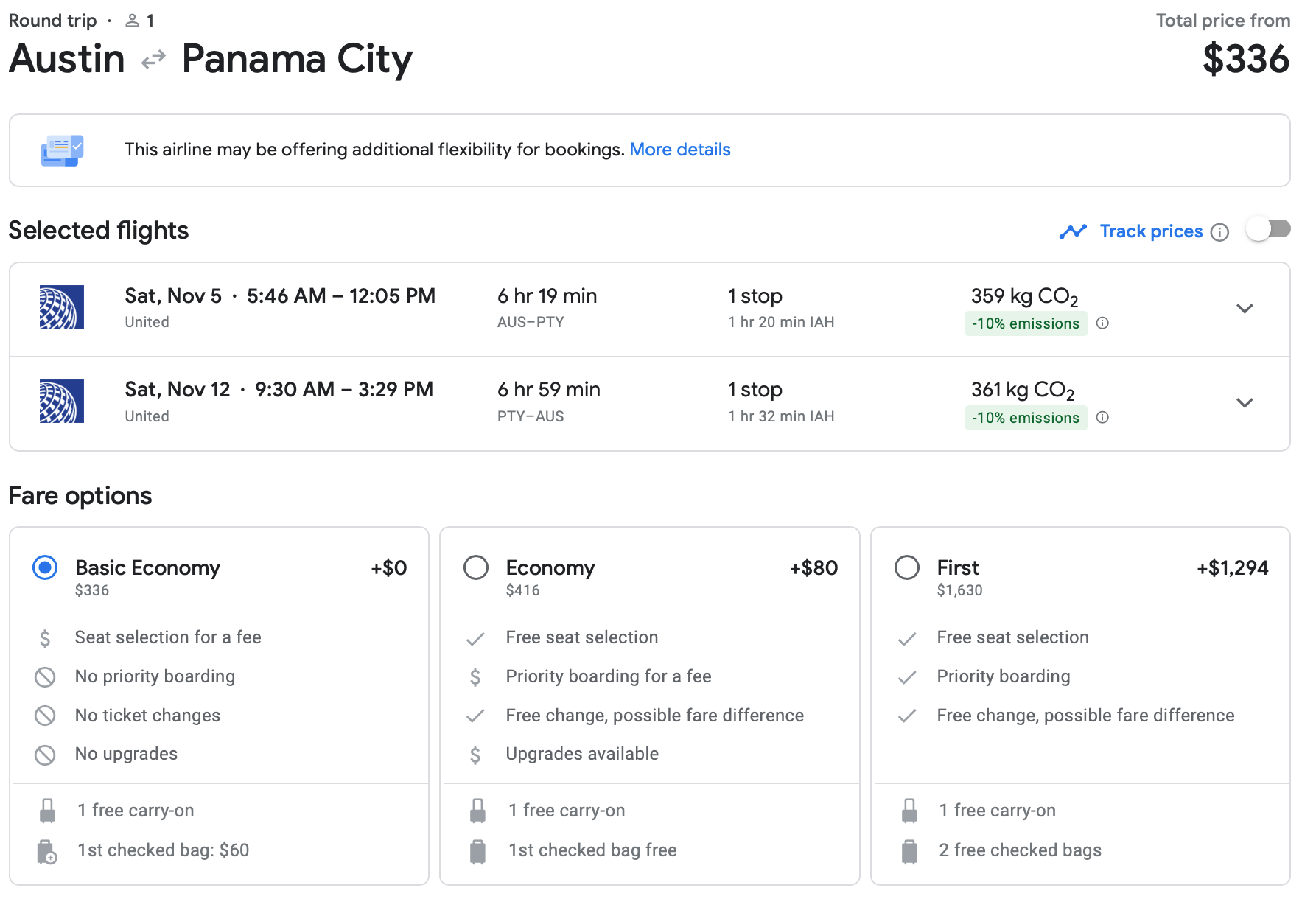Image resolution: width=1316 pixels, height=899 pixels.
Task: Click the Track prices label
Action: (1151, 231)
